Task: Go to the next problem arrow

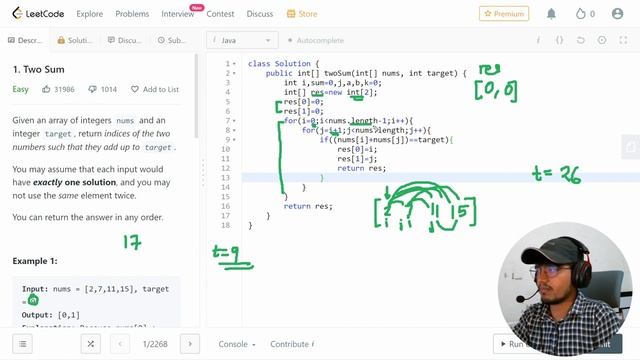Action: 190,344
